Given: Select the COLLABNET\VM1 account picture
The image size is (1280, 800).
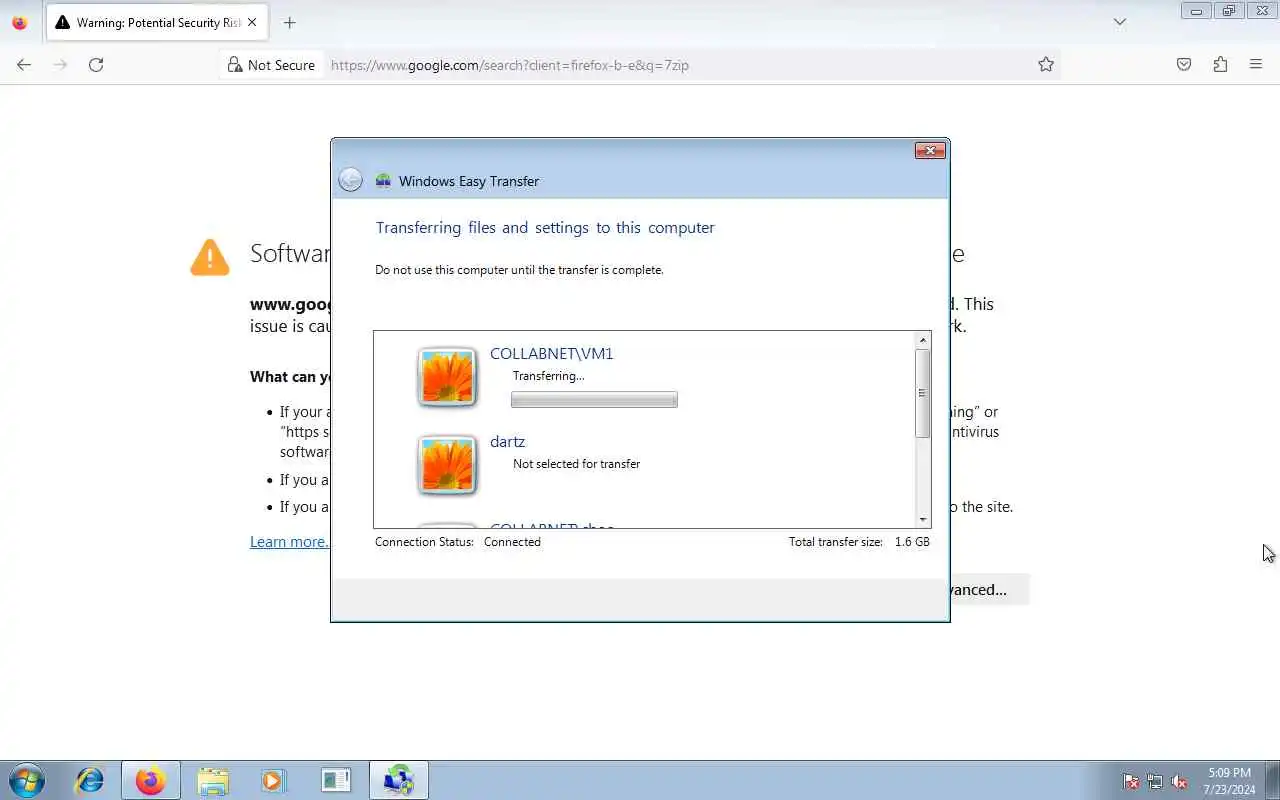Looking at the screenshot, I should pyautogui.click(x=447, y=377).
